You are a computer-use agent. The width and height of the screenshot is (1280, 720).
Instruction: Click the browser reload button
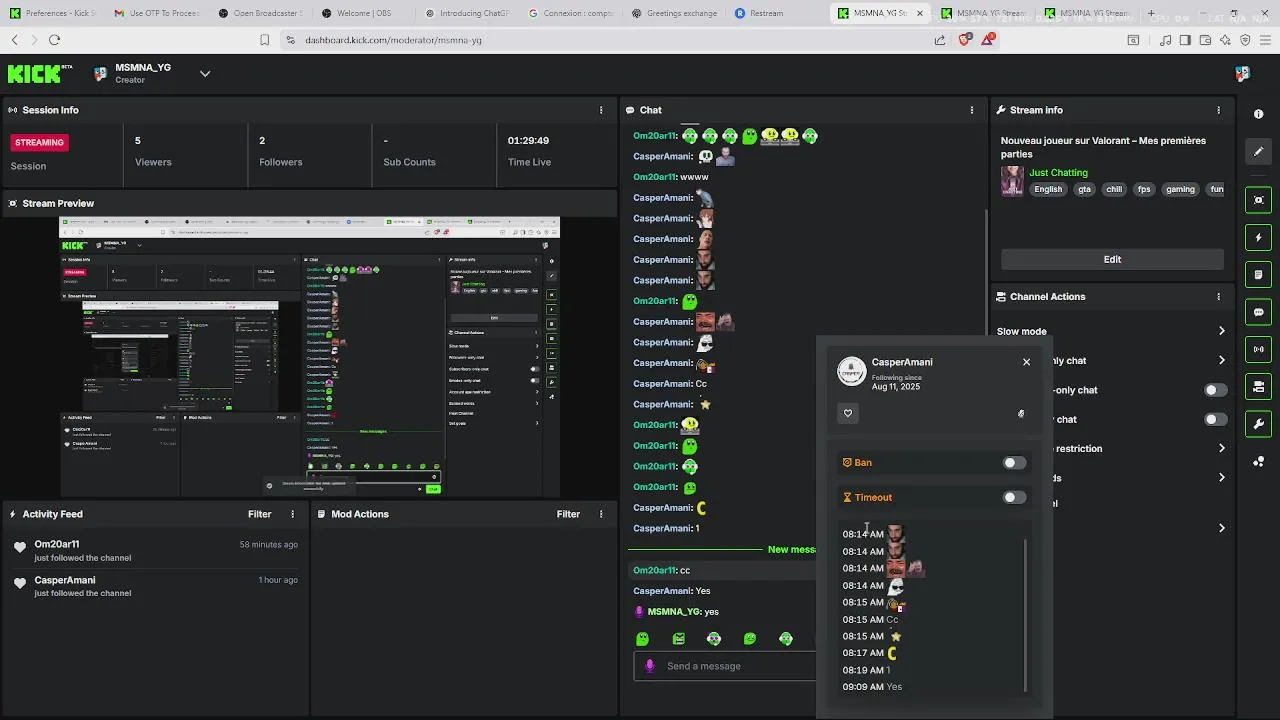(x=54, y=40)
